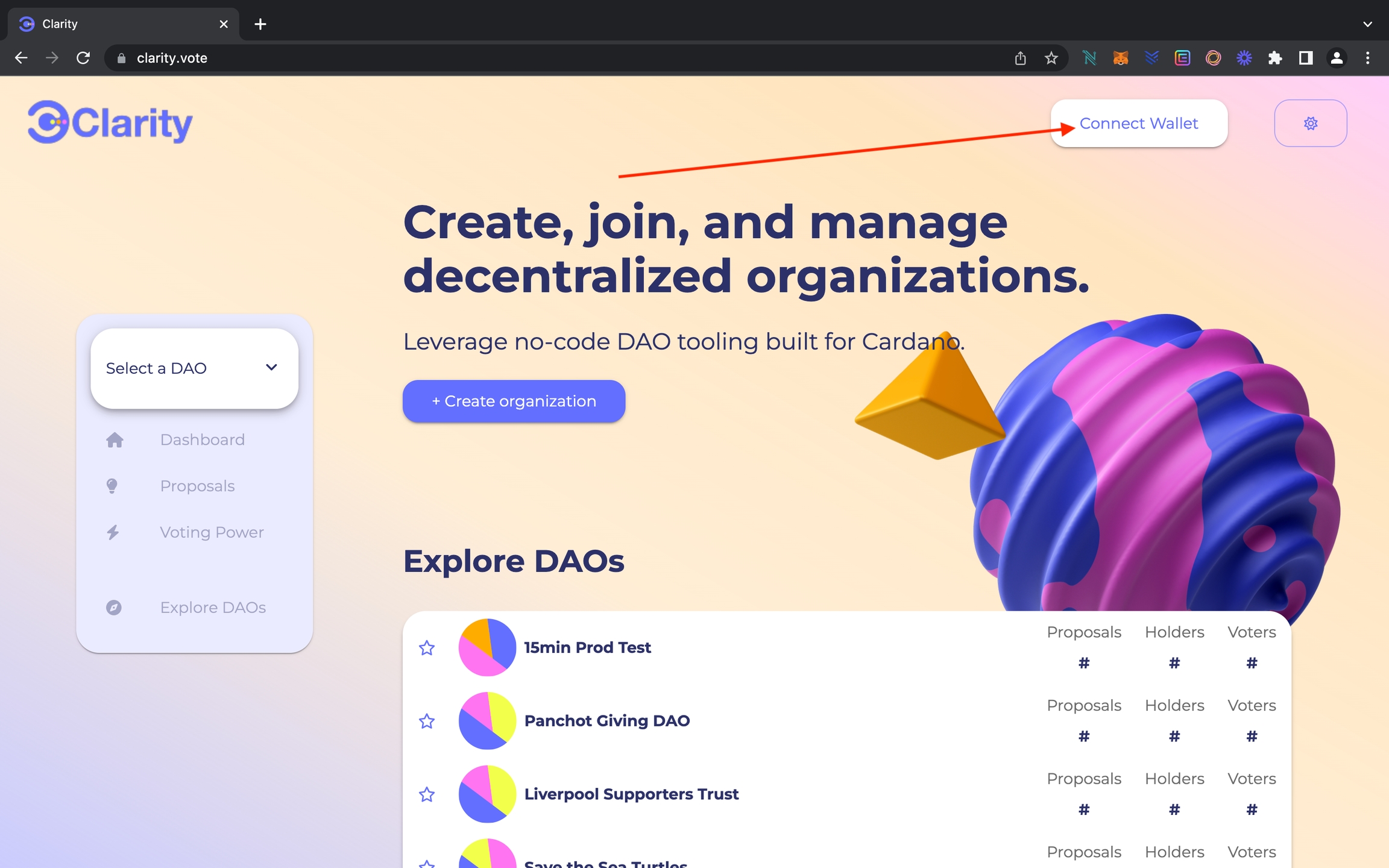
Task: Toggle favorite for Liverpool Supporters Trust
Action: point(427,794)
